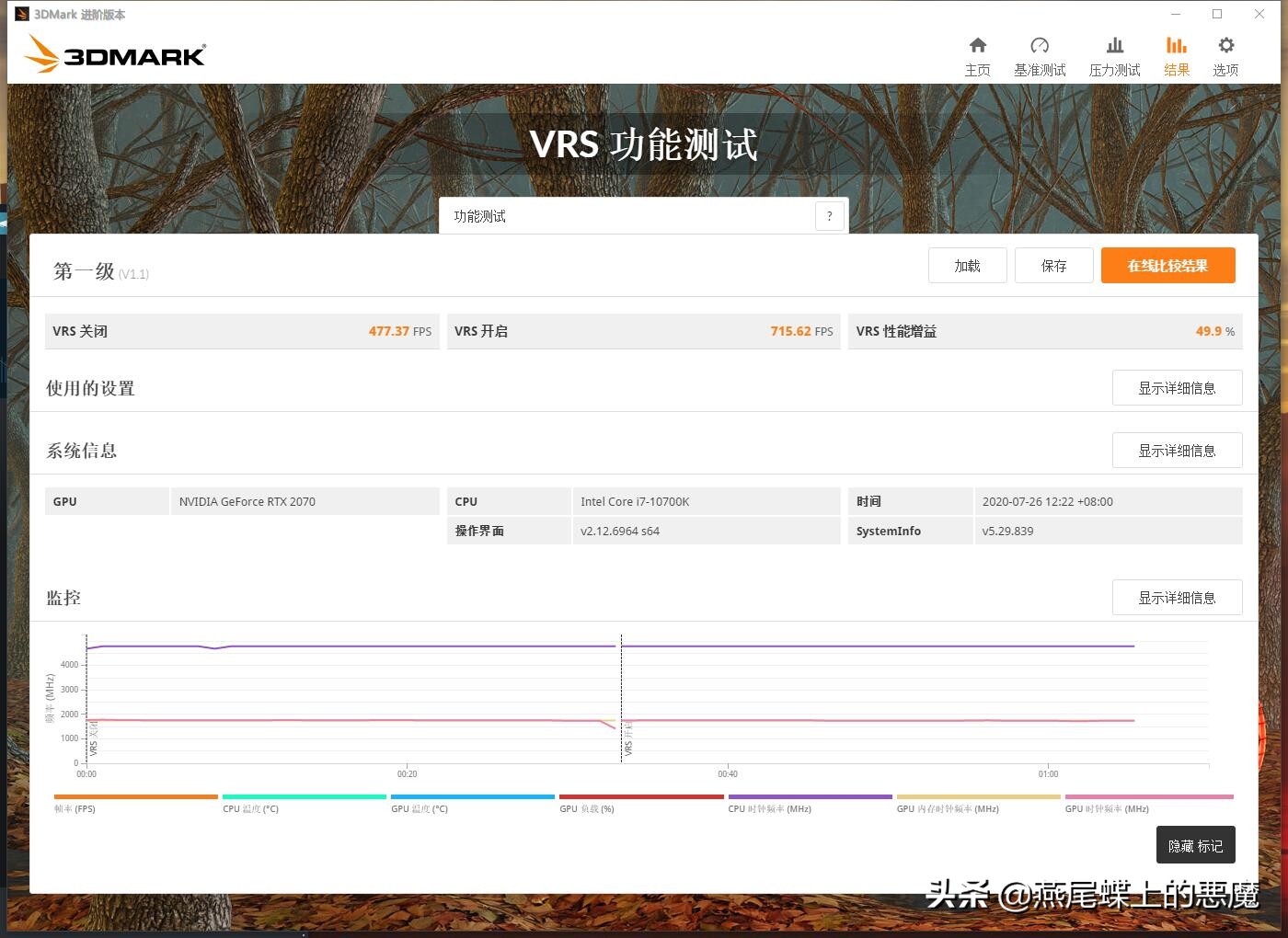Image resolution: width=1288 pixels, height=938 pixels.
Task: Click the 3DMark icon in the title bar
Action: click(20, 14)
